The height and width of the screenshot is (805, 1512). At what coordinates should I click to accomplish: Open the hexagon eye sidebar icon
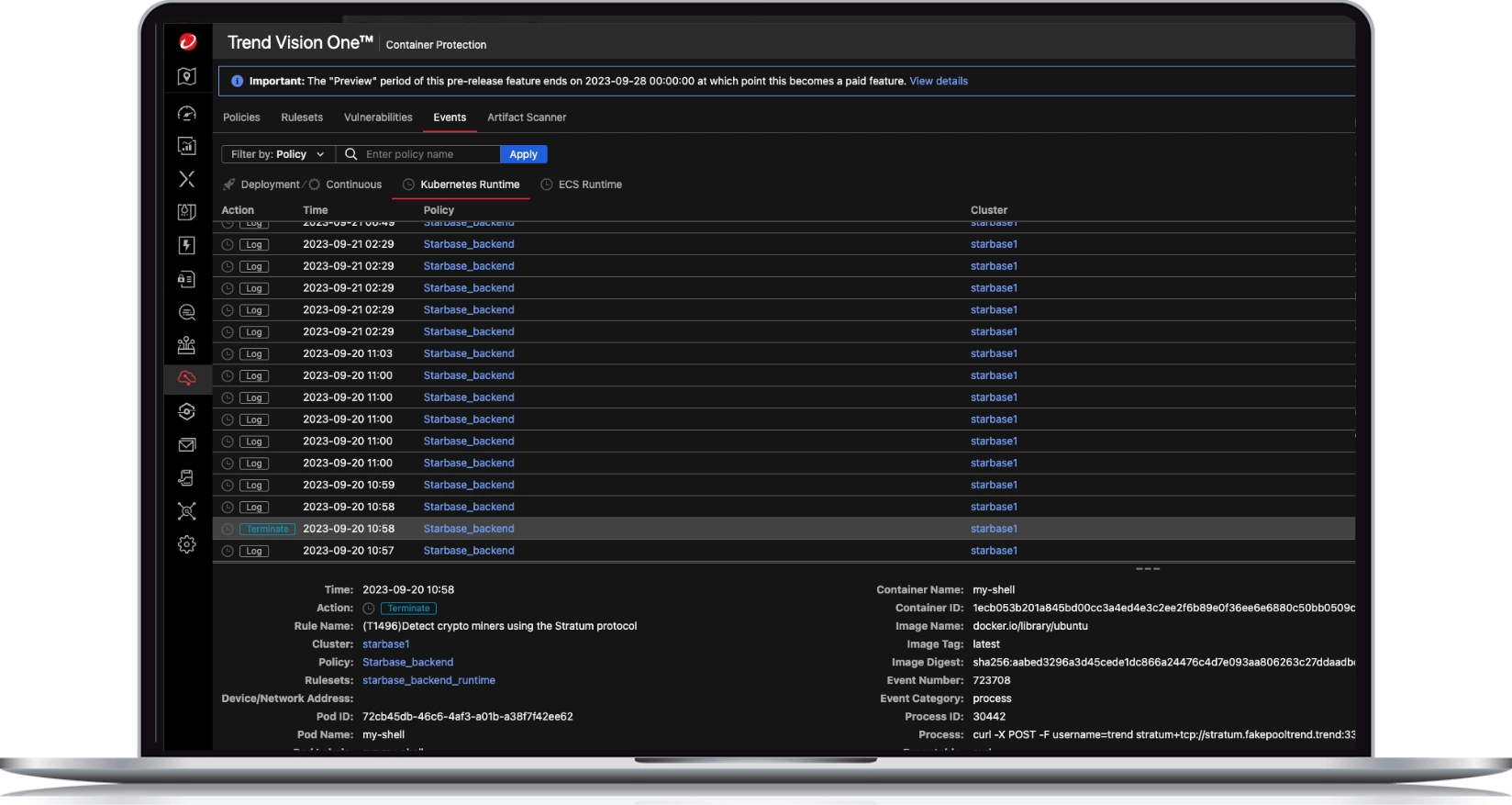tap(187, 411)
